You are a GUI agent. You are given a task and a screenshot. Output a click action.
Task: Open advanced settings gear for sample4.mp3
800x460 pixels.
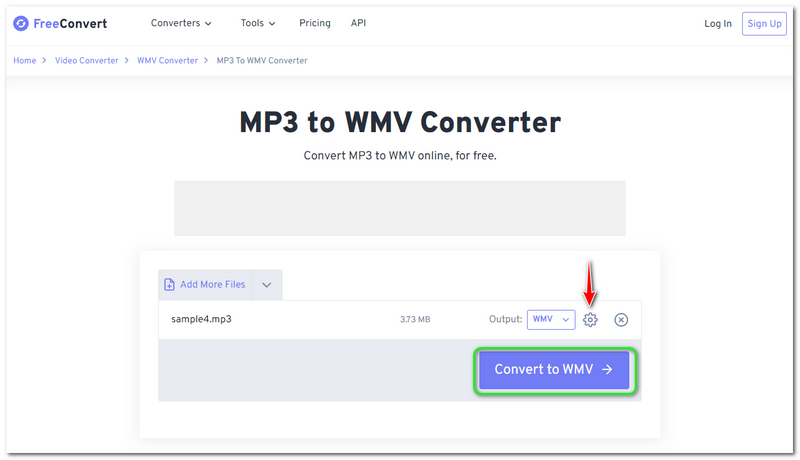point(590,320)
